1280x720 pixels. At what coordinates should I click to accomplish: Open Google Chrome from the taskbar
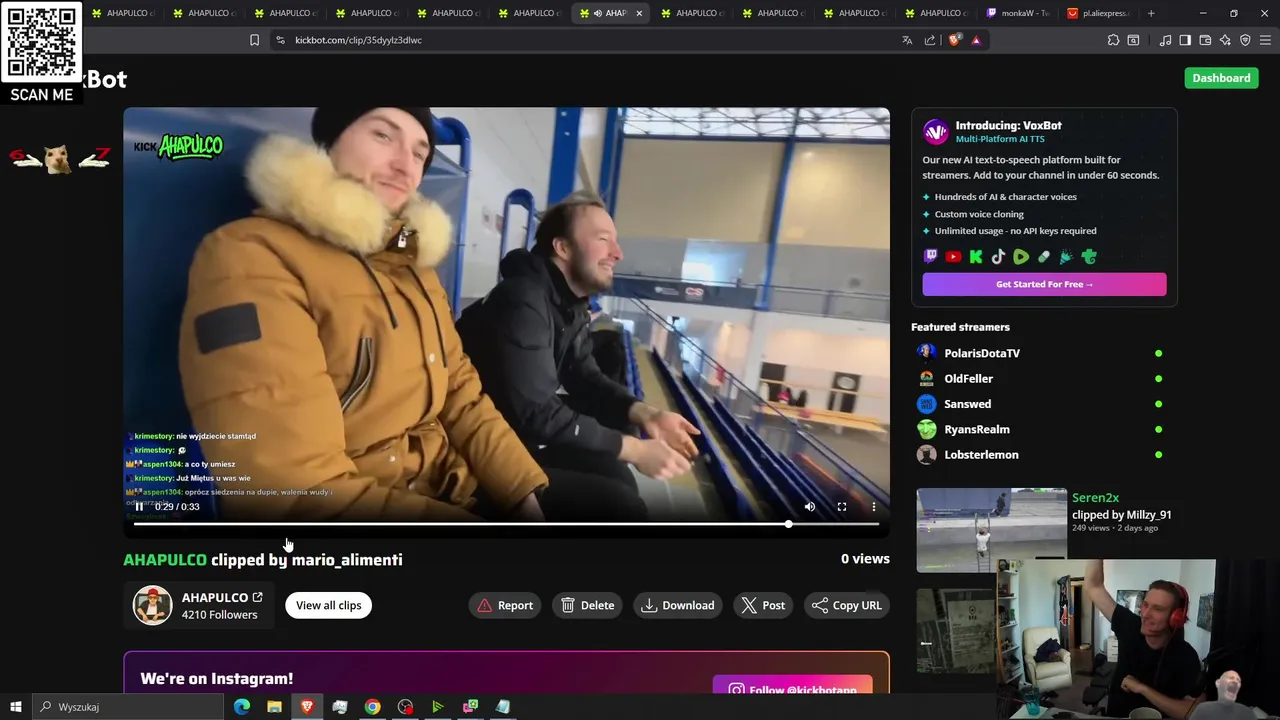click(x=372, y=707)
